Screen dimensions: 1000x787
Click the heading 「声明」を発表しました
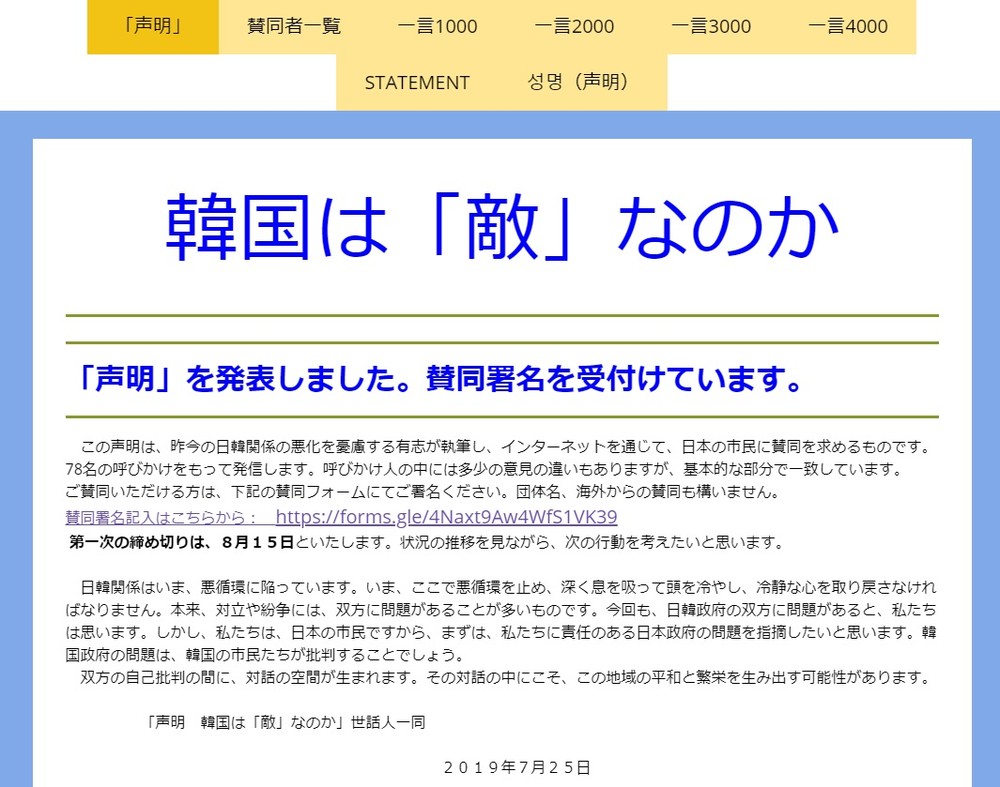tap(440, 379)
